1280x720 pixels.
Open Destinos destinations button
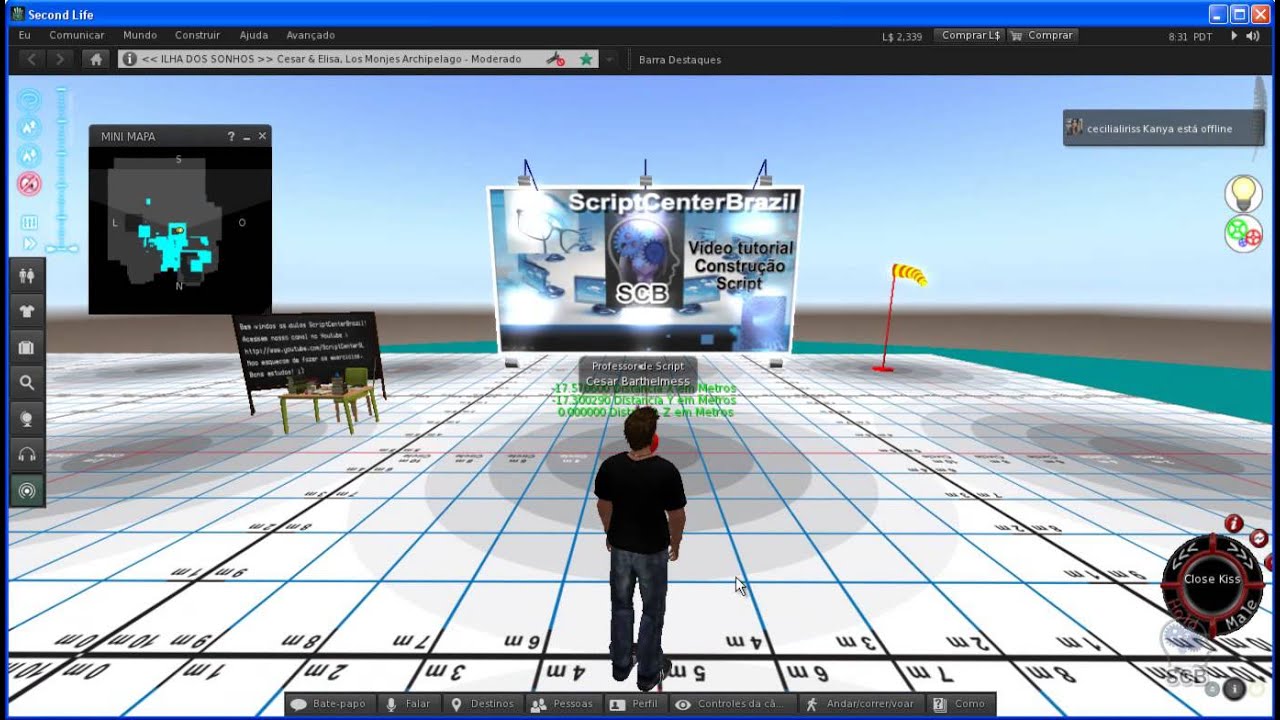point(483,704)
